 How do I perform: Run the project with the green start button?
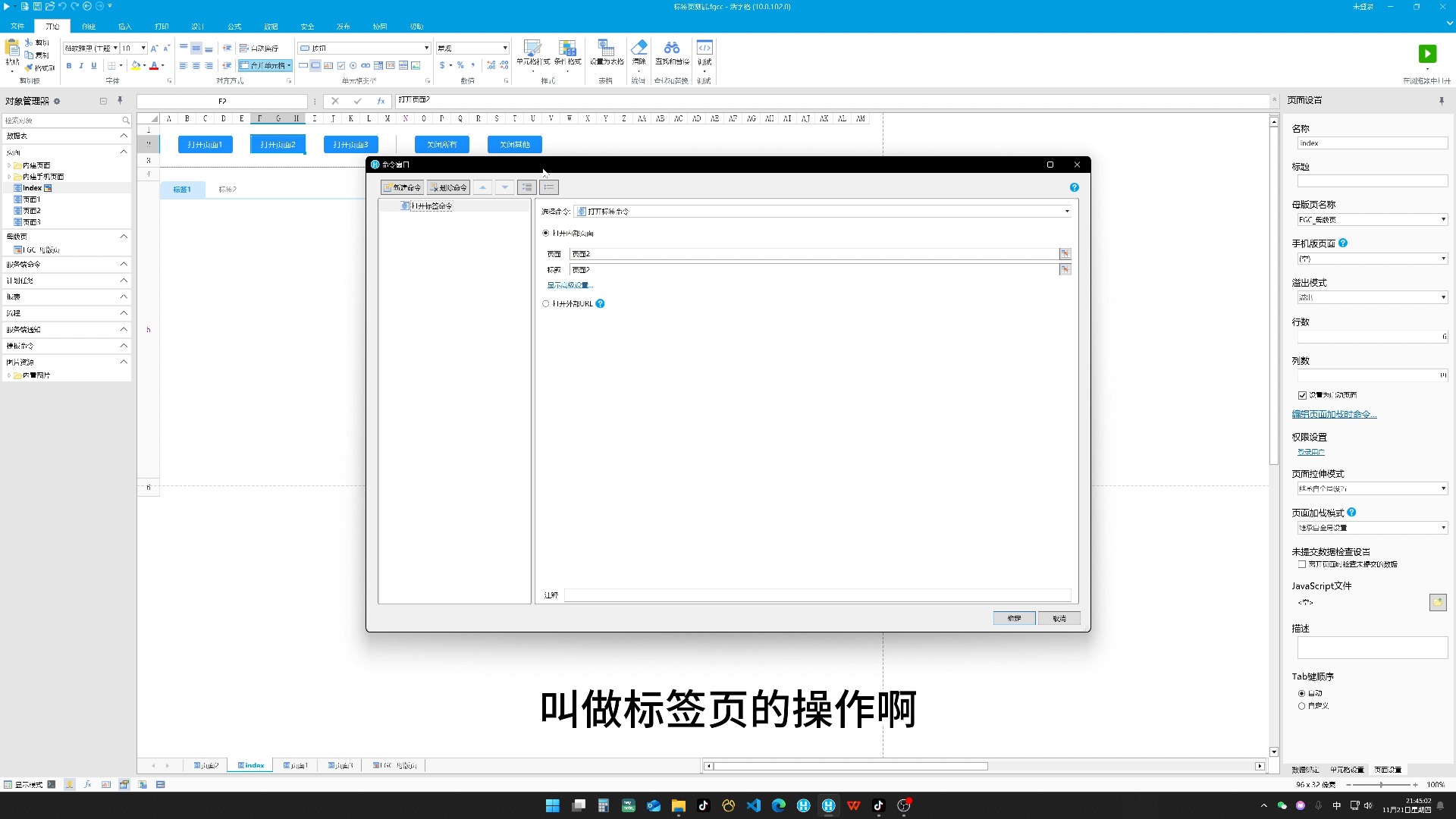[1427, 53]
